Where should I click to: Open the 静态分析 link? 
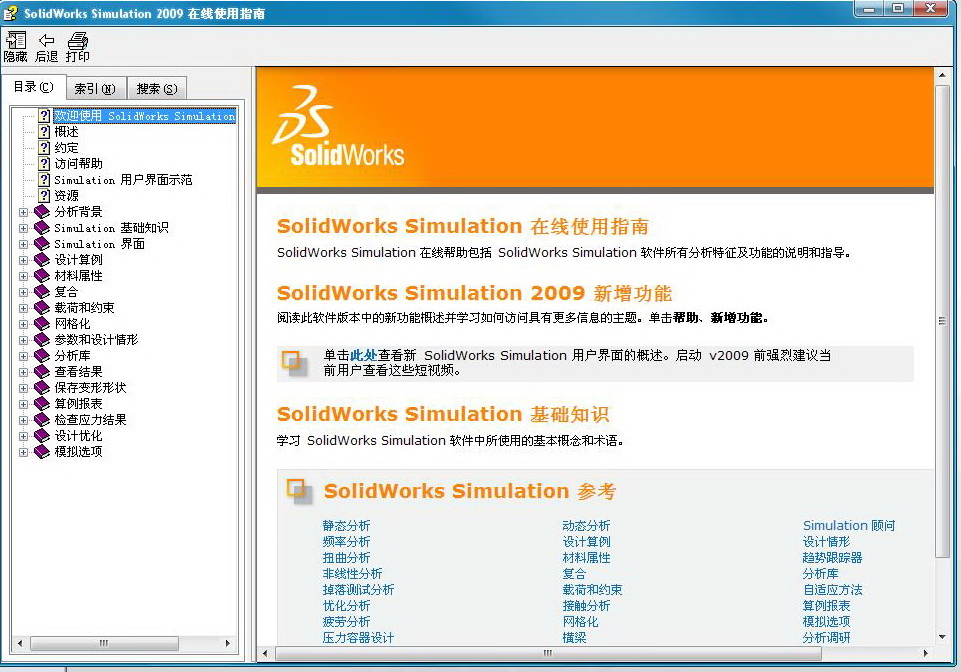(x=346, y=525)
